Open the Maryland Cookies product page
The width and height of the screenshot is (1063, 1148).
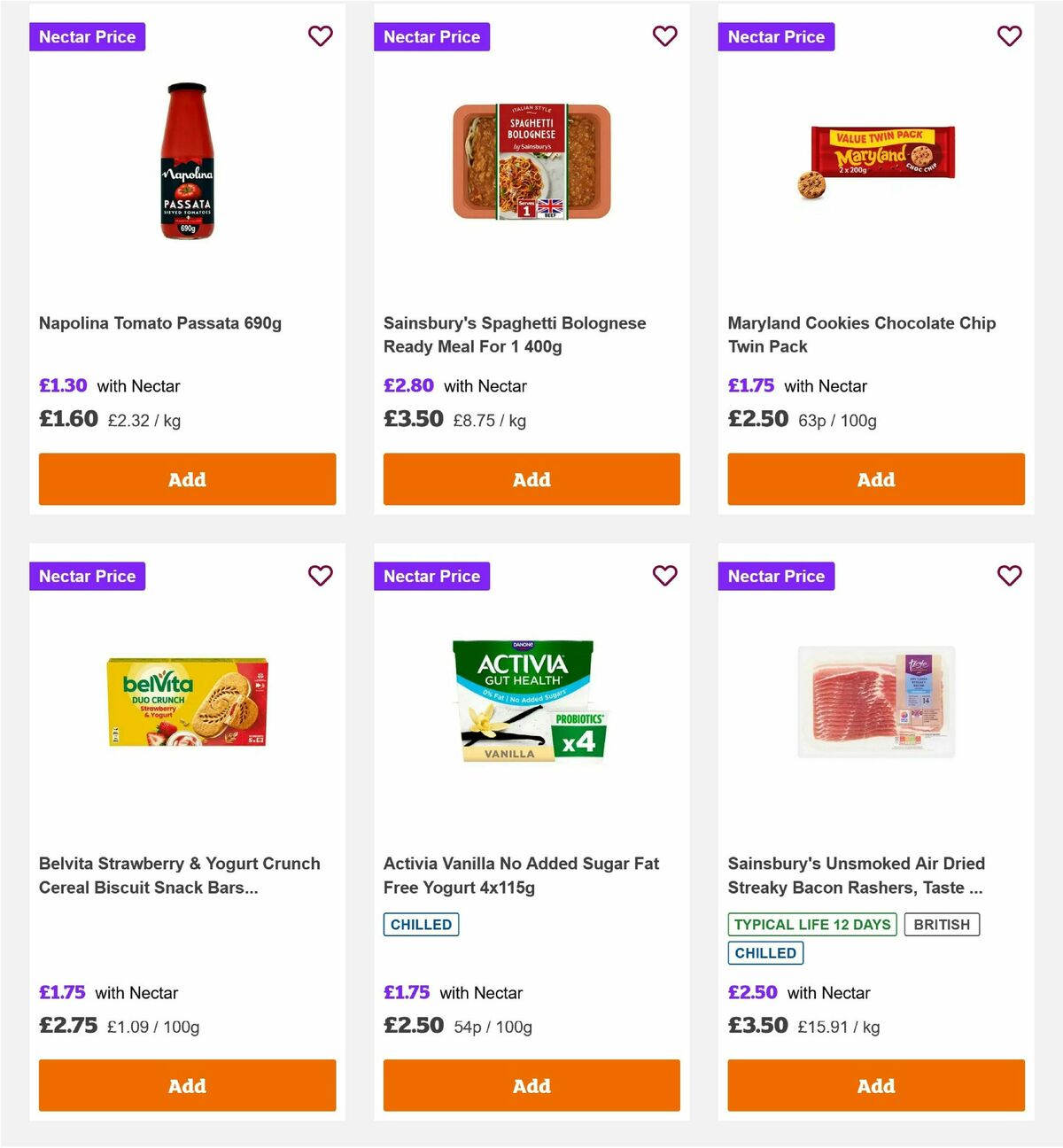(862, 335)
